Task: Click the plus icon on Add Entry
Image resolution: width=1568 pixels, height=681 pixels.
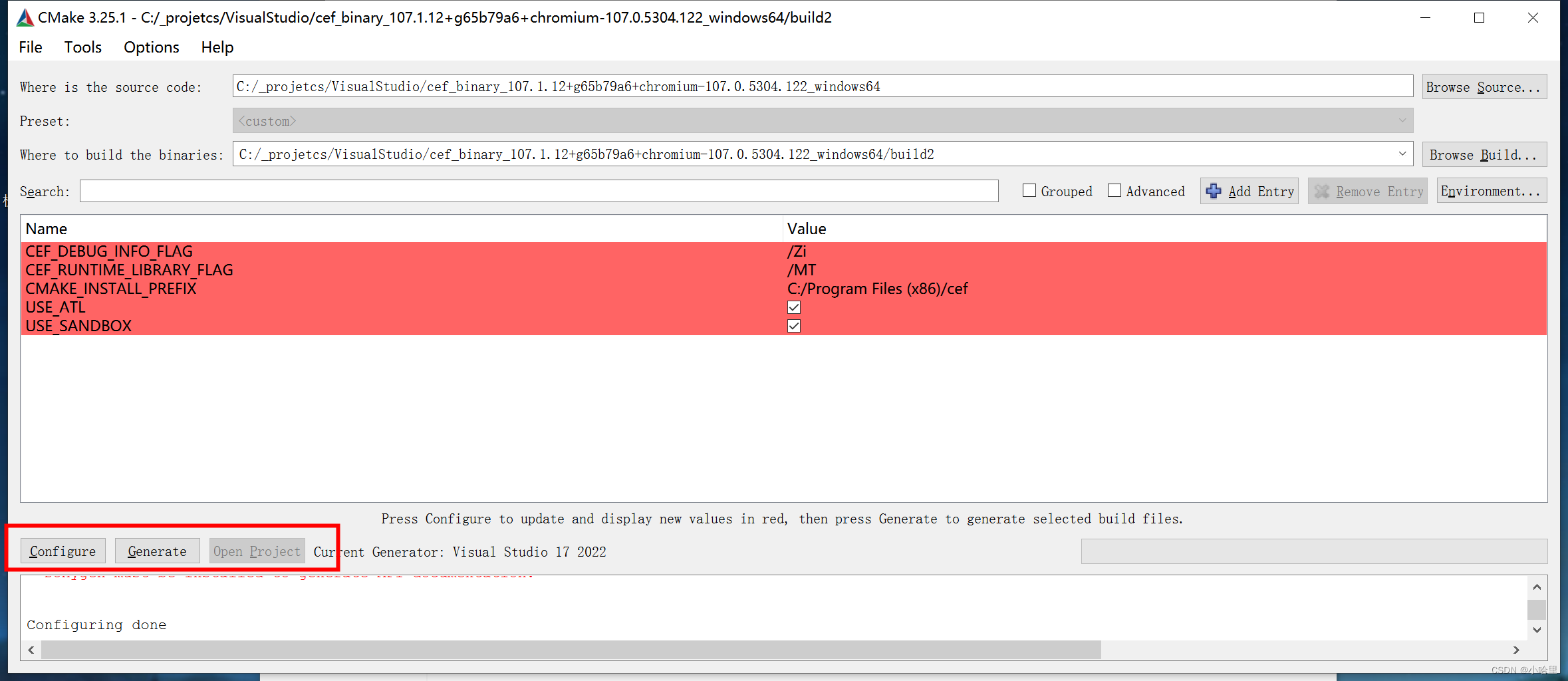Action: [1214, 192]
